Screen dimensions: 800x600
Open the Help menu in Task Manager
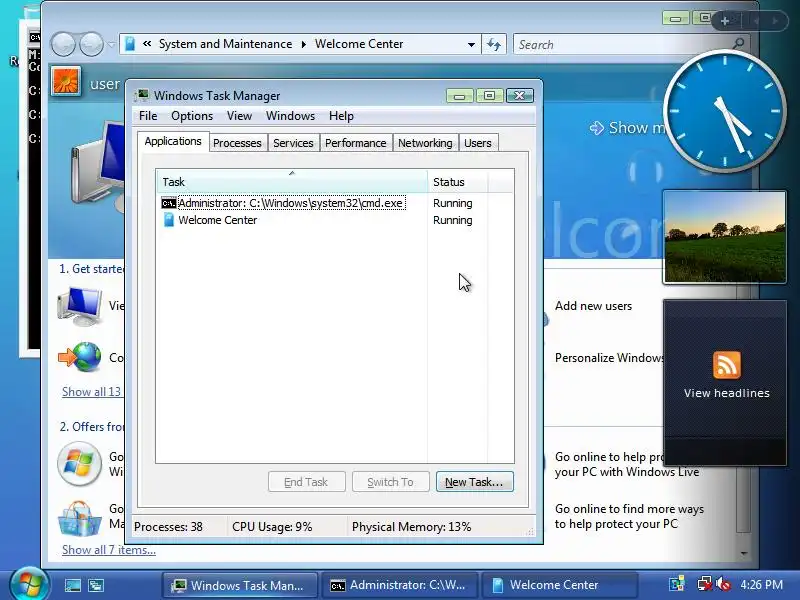tap(341, 116)
